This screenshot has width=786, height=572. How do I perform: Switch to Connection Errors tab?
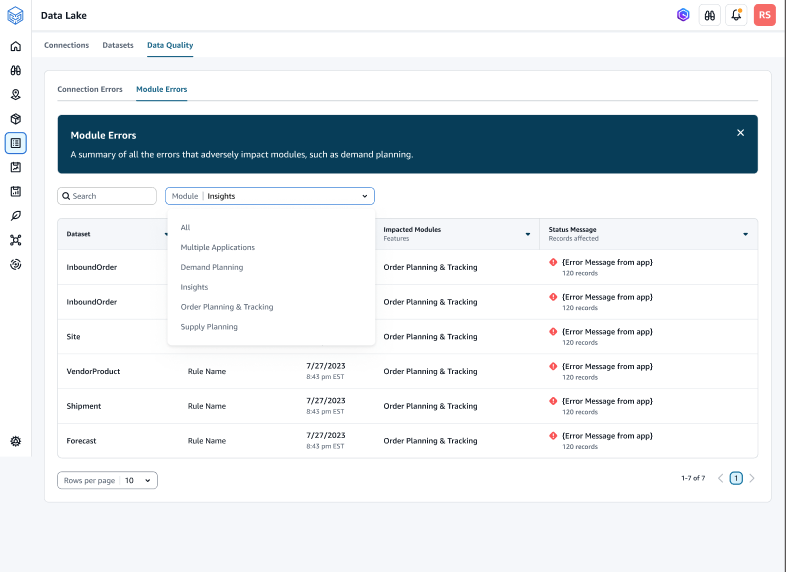[90, 89]
